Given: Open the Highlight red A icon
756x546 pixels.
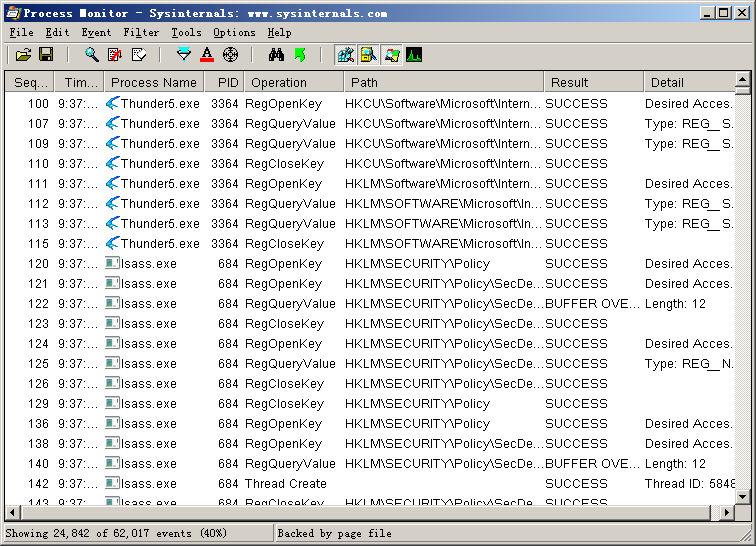Looking at the screenshot, I should pyautogui.click(x=207, y=55).
